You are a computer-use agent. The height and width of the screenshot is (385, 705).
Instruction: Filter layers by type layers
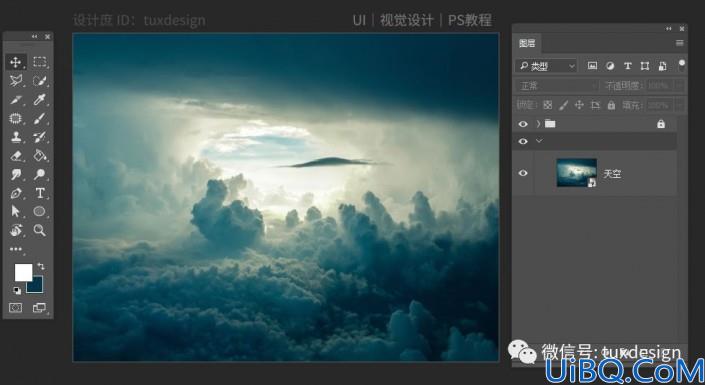pyautogui.click(x=628, y=66)
